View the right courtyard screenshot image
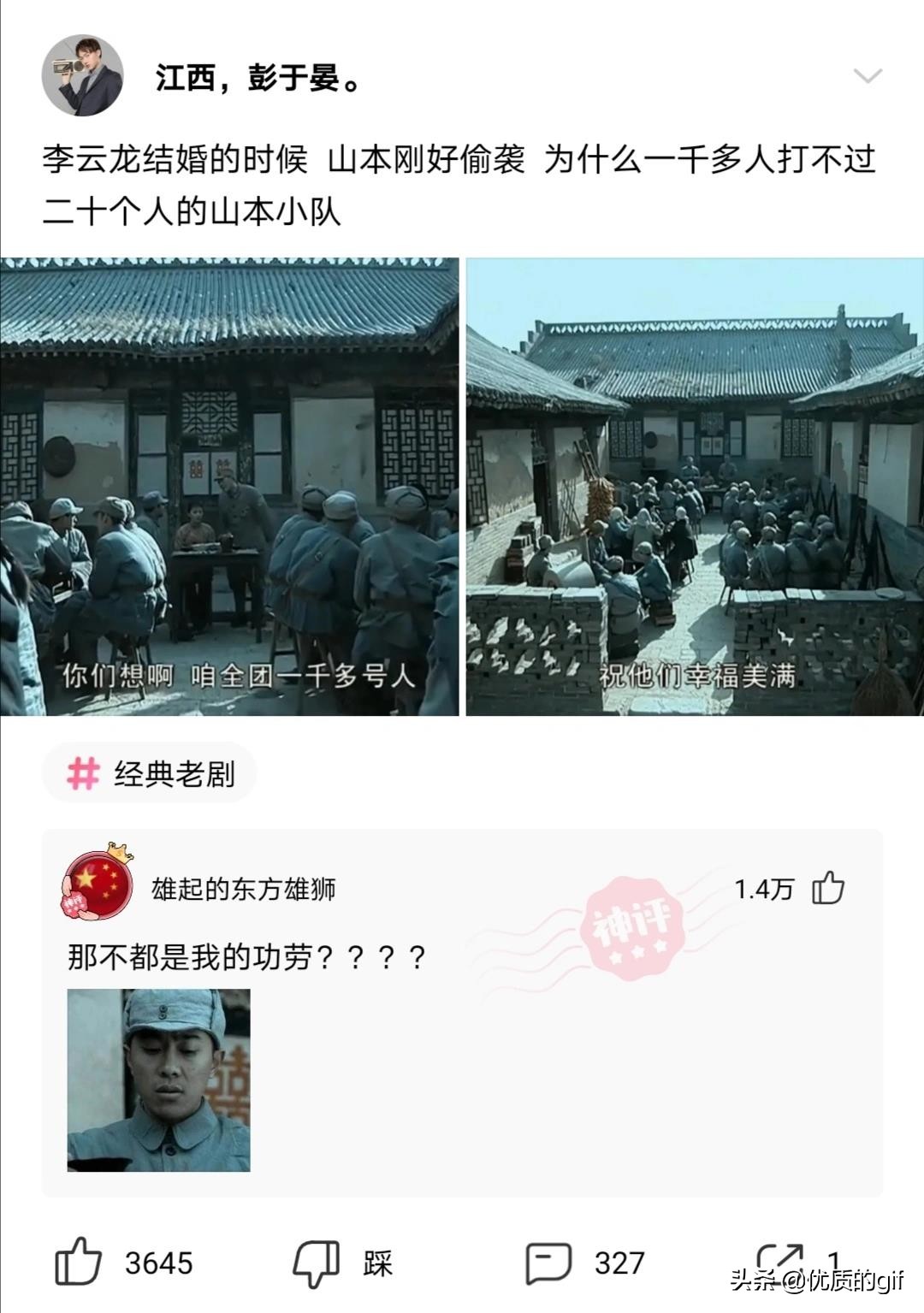The image size is (924, 1313). [x=695, y=486]
